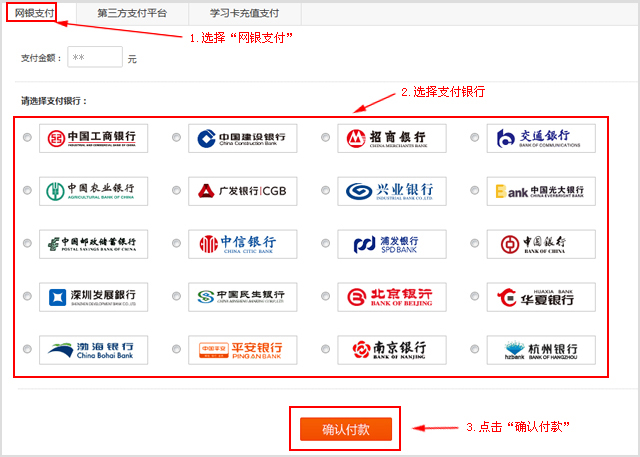640x457 pixels.
Task: Select the radio button for 中国工商银行
Action: click(x=27, y=138)
